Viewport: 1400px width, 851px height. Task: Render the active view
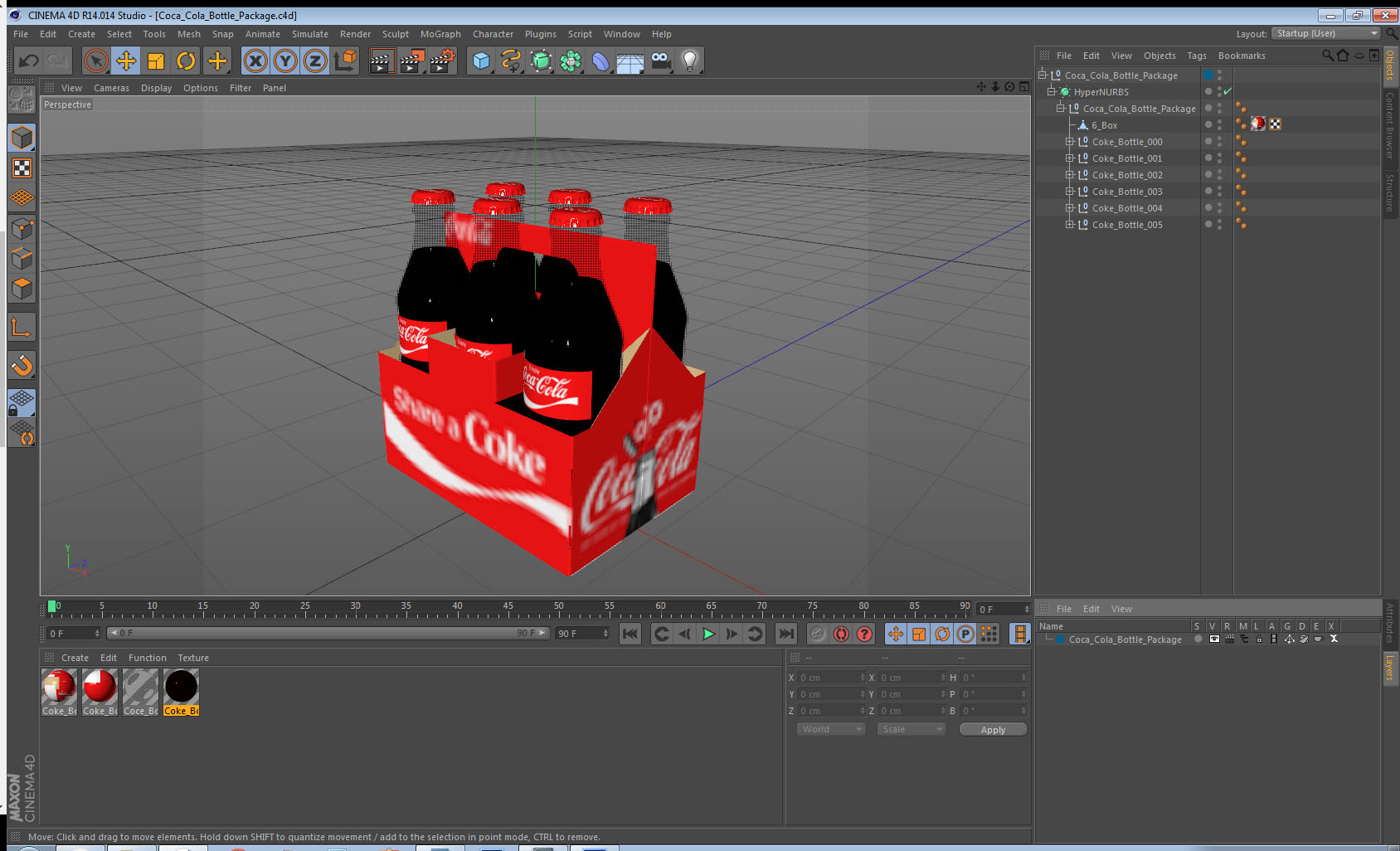(x=381, y=61)
